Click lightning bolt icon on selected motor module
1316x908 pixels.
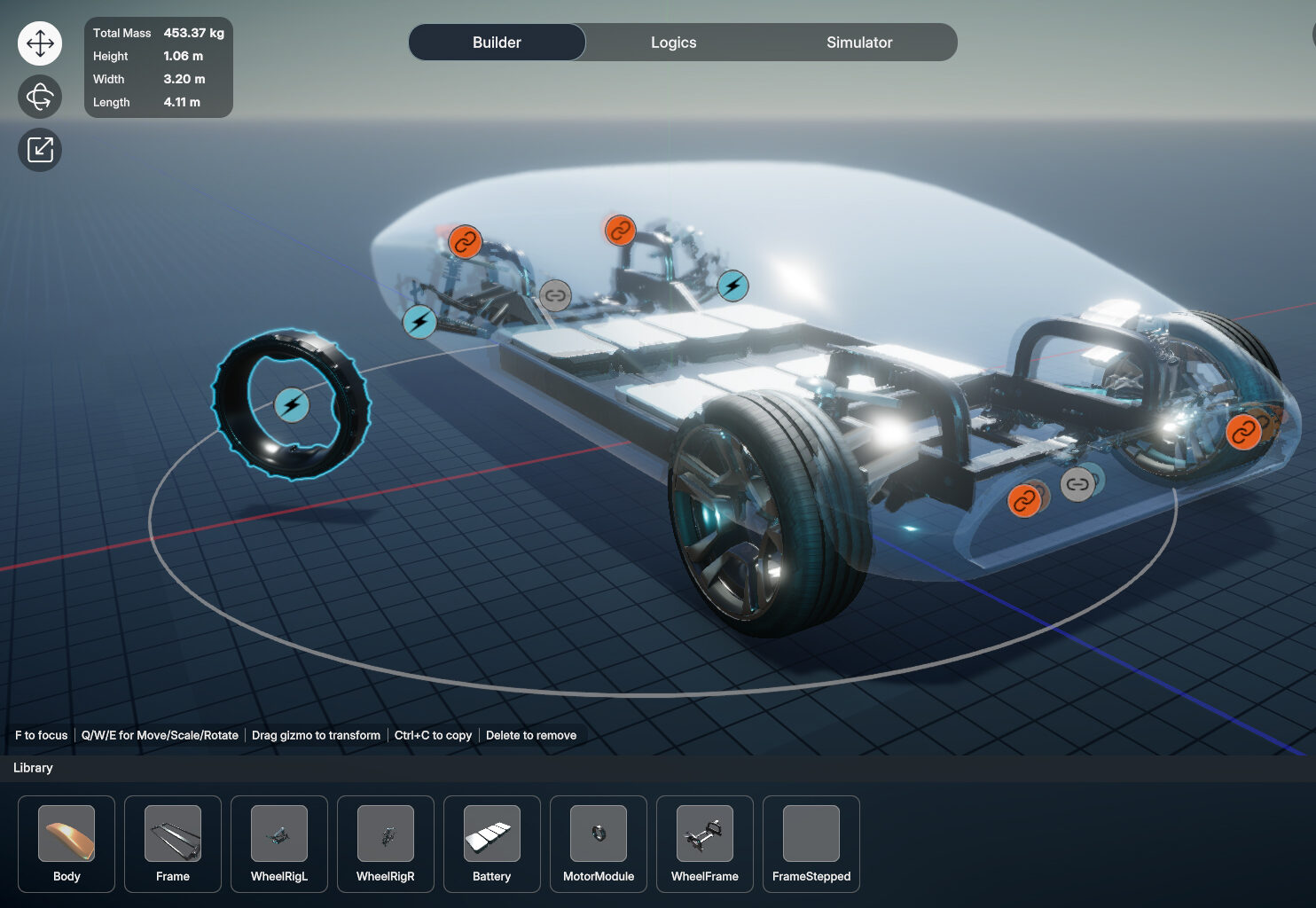pyautogui.click(x=292, y=405)
